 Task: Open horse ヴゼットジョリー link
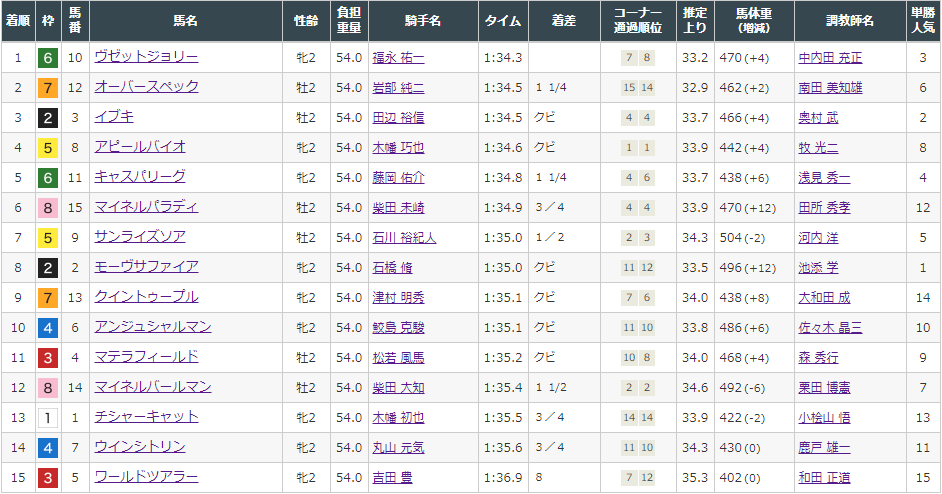[146, 57]
